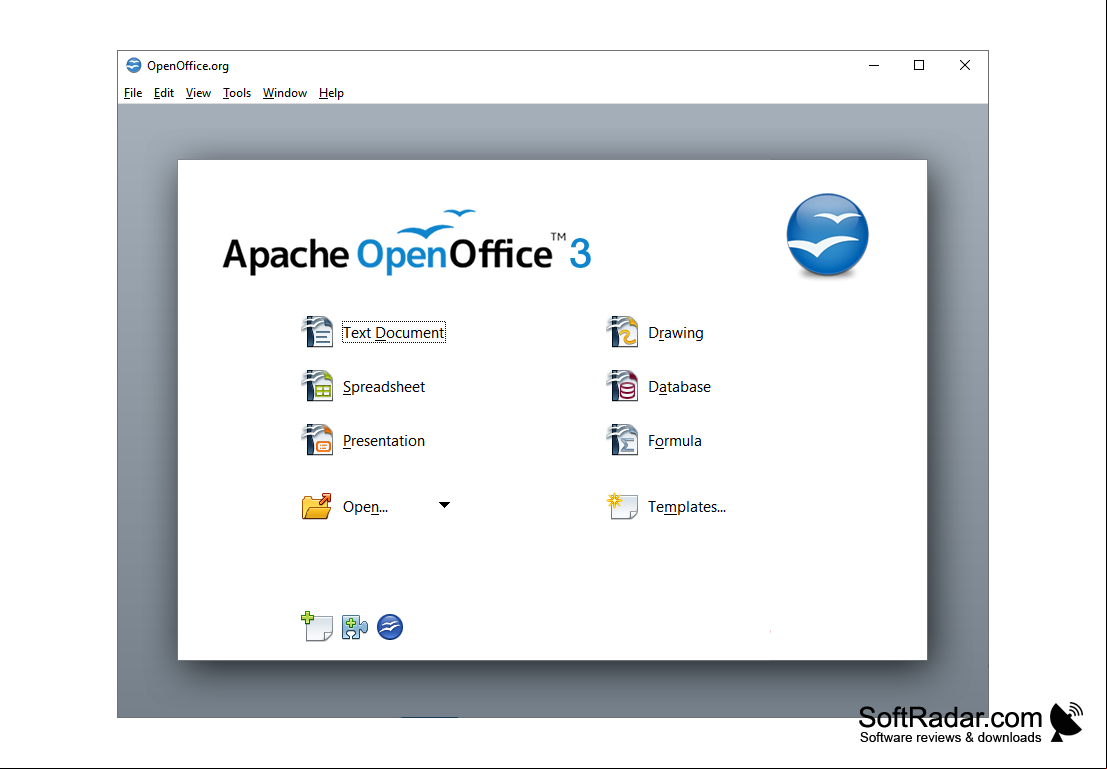
Task: Open the Edit menu
Action: (x=164, y=93)
